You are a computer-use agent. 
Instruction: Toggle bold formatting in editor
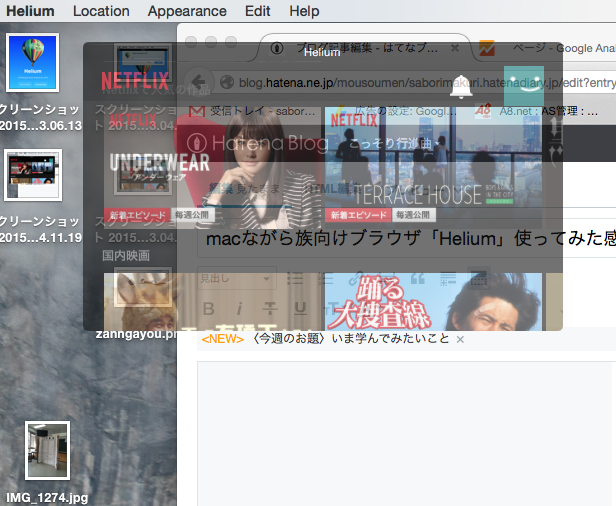click(209, 309)
